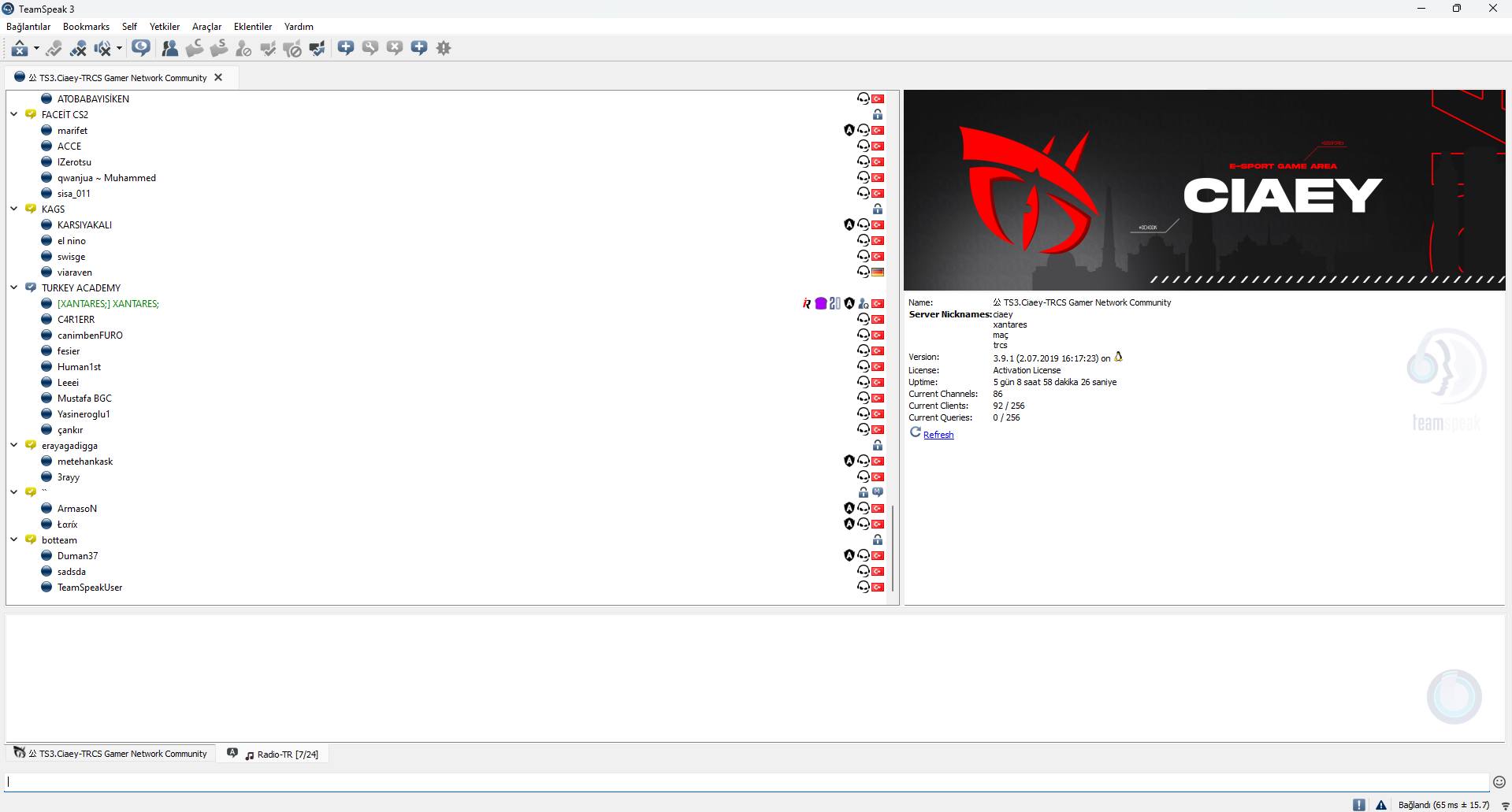Click the person with prohibition sign toolbar icon

coord(243,48)
